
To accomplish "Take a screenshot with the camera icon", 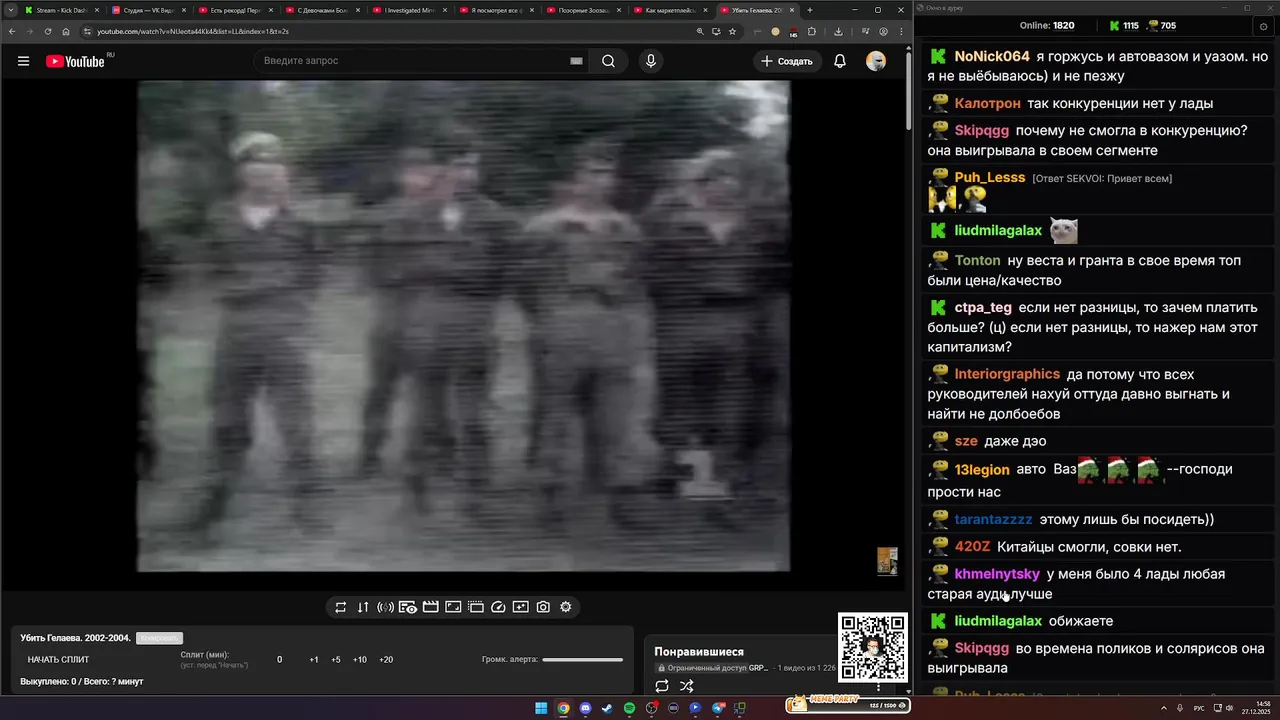I will [x=543, y=607].
